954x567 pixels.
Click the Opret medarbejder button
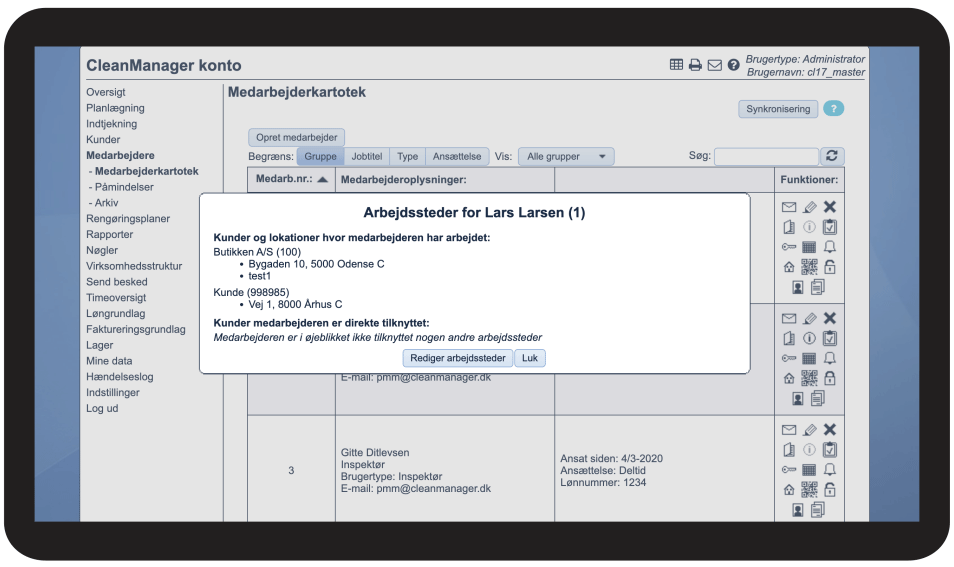[x=296, y=137]
